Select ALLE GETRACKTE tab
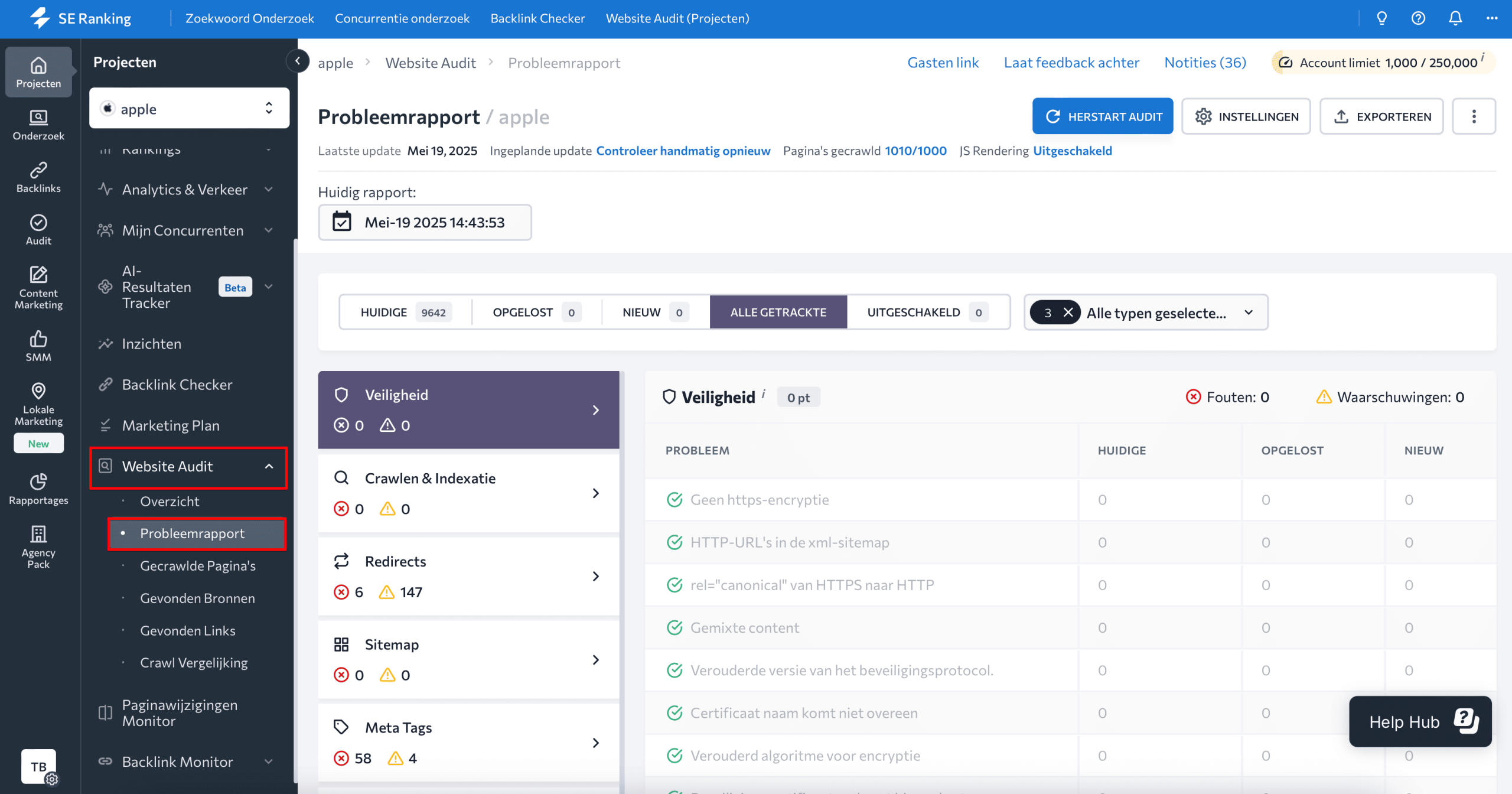 [x=778, y=313]
